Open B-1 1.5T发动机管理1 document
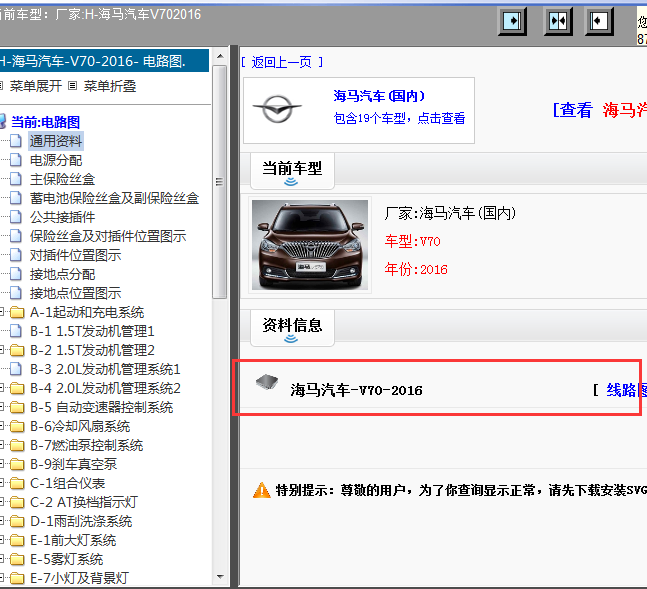Image resolution: width=647 pixels, height=589 pixels. click(x=92, y=331)
